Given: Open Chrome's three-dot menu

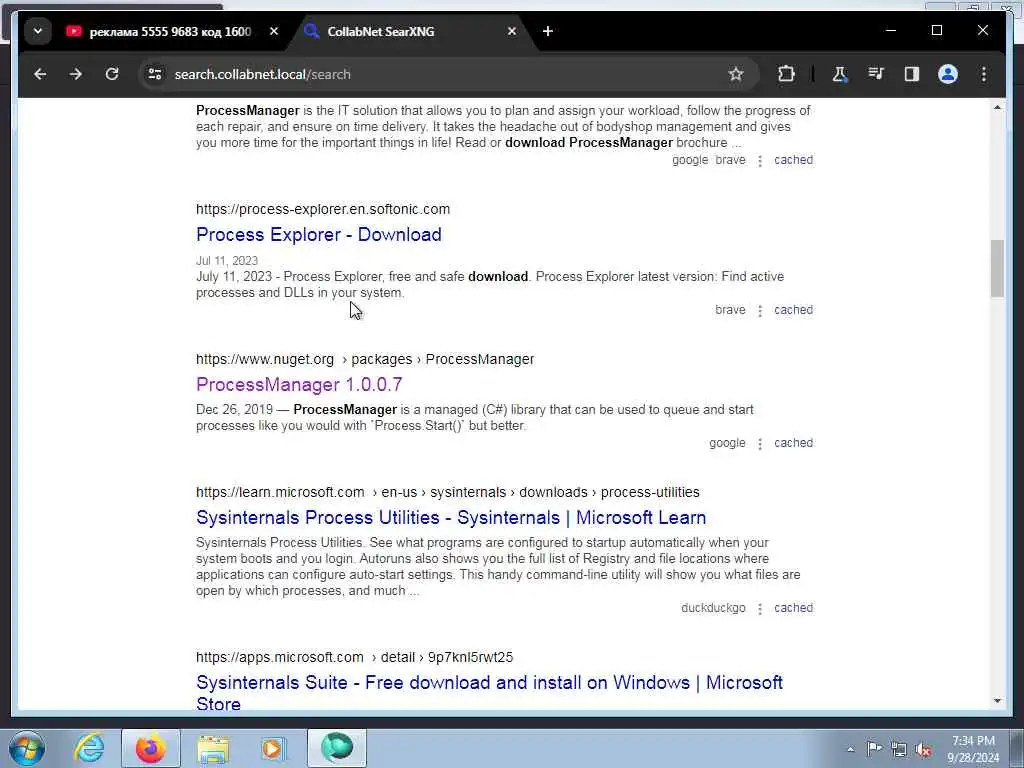Looking at the screenshot, I should tap(984, 74).
